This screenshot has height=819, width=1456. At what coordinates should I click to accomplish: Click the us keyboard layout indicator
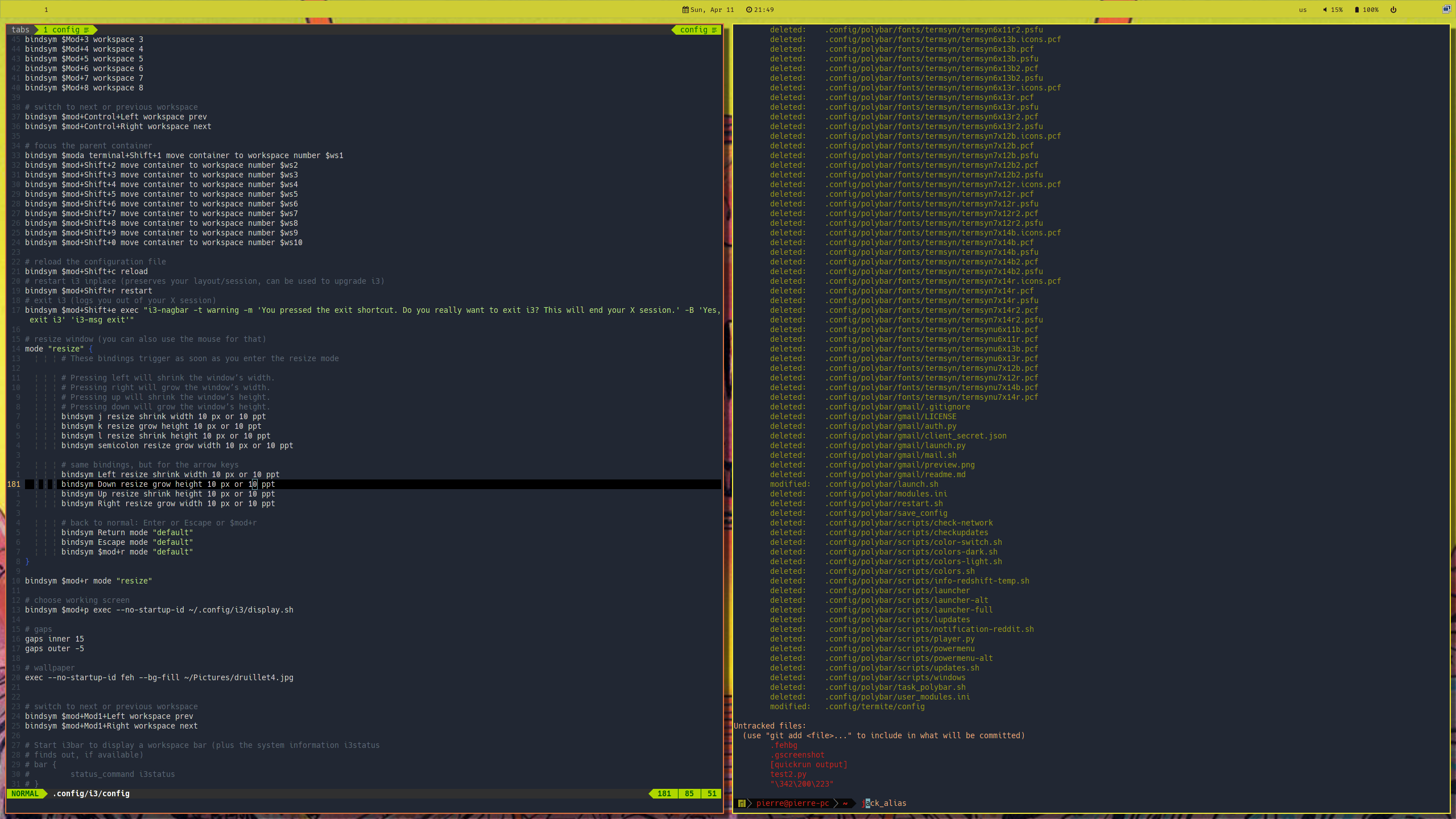[x=1302, y=10]
